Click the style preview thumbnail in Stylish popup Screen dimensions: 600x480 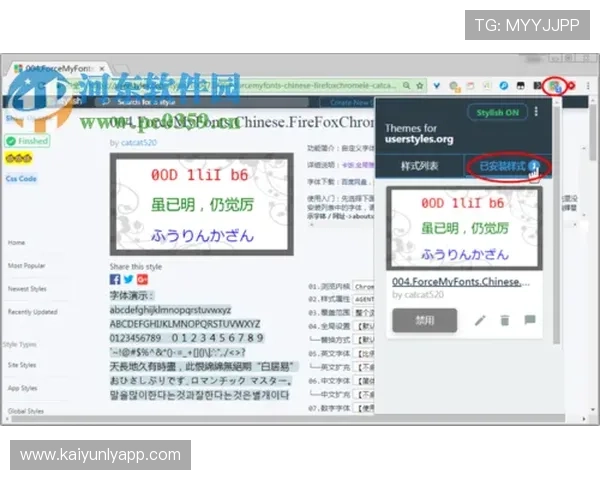[x=464, y=229]
